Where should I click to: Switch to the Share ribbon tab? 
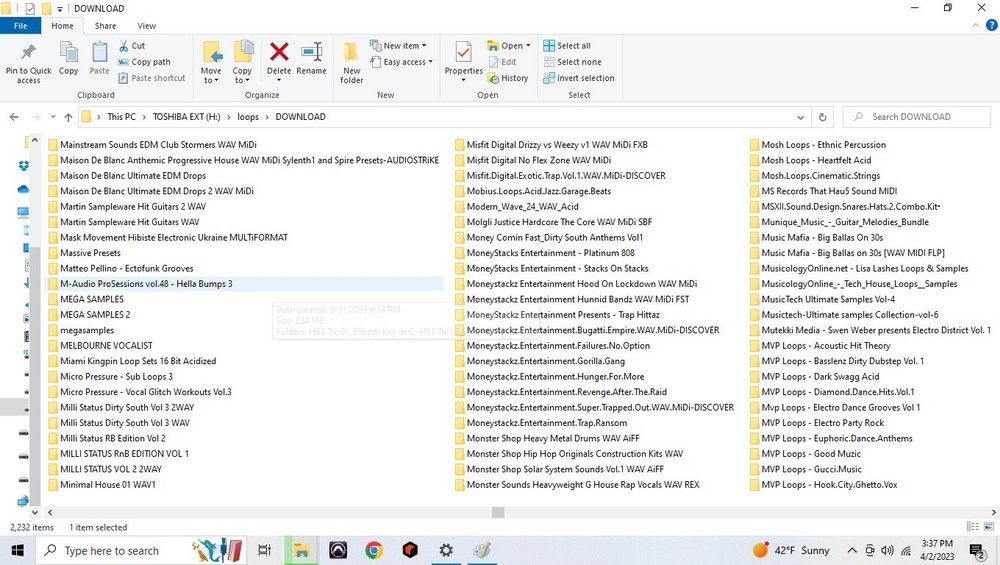pyautogui.click(x=105, y=26)
